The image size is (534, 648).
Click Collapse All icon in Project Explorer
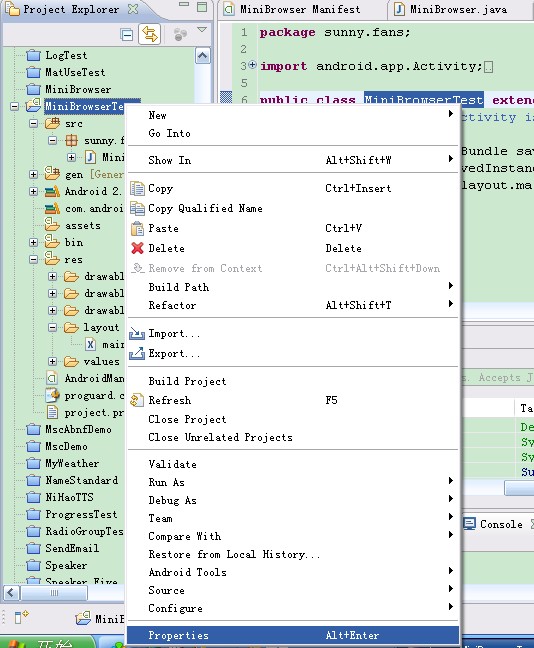[127, 34]
